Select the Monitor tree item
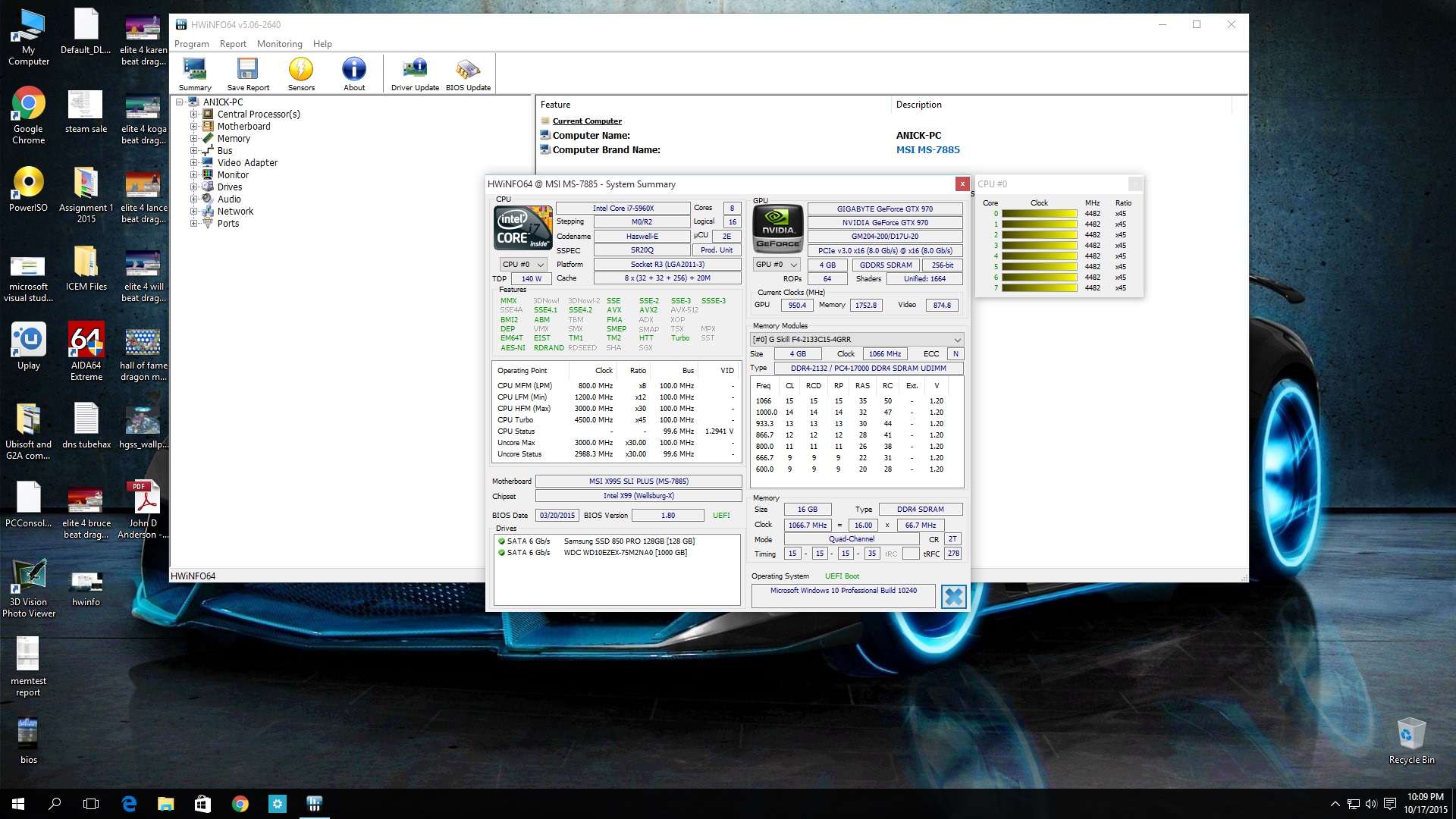This screenshot has height=819, width=1456. click(233, 175)
